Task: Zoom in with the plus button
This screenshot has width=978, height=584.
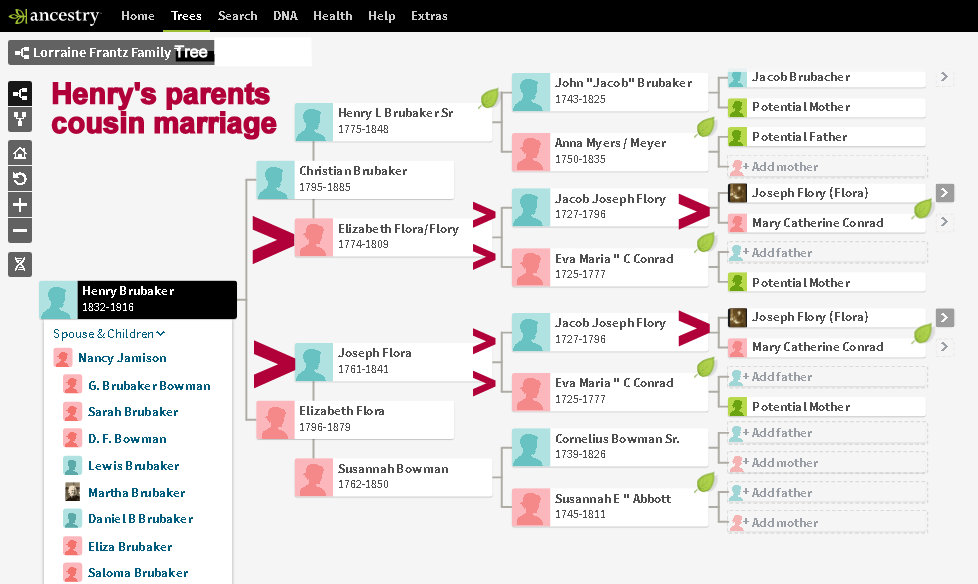Action: pyautogui.click(x=20, y=205)
